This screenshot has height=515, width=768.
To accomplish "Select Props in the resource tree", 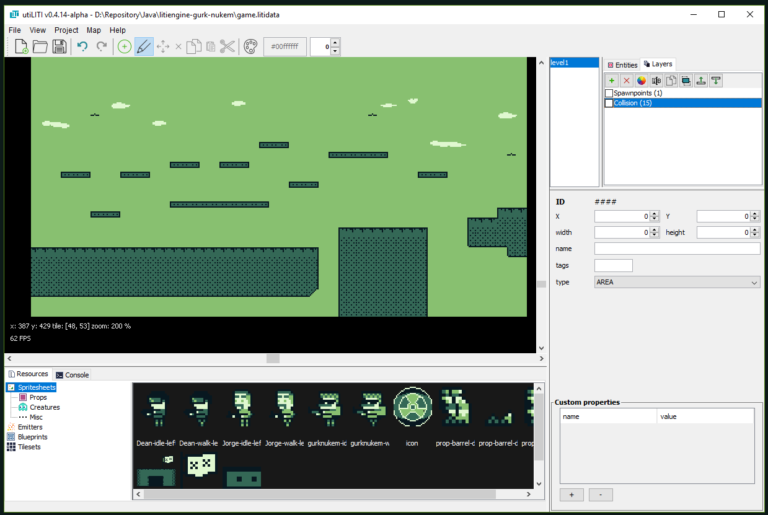I will (x=38, y=397).
